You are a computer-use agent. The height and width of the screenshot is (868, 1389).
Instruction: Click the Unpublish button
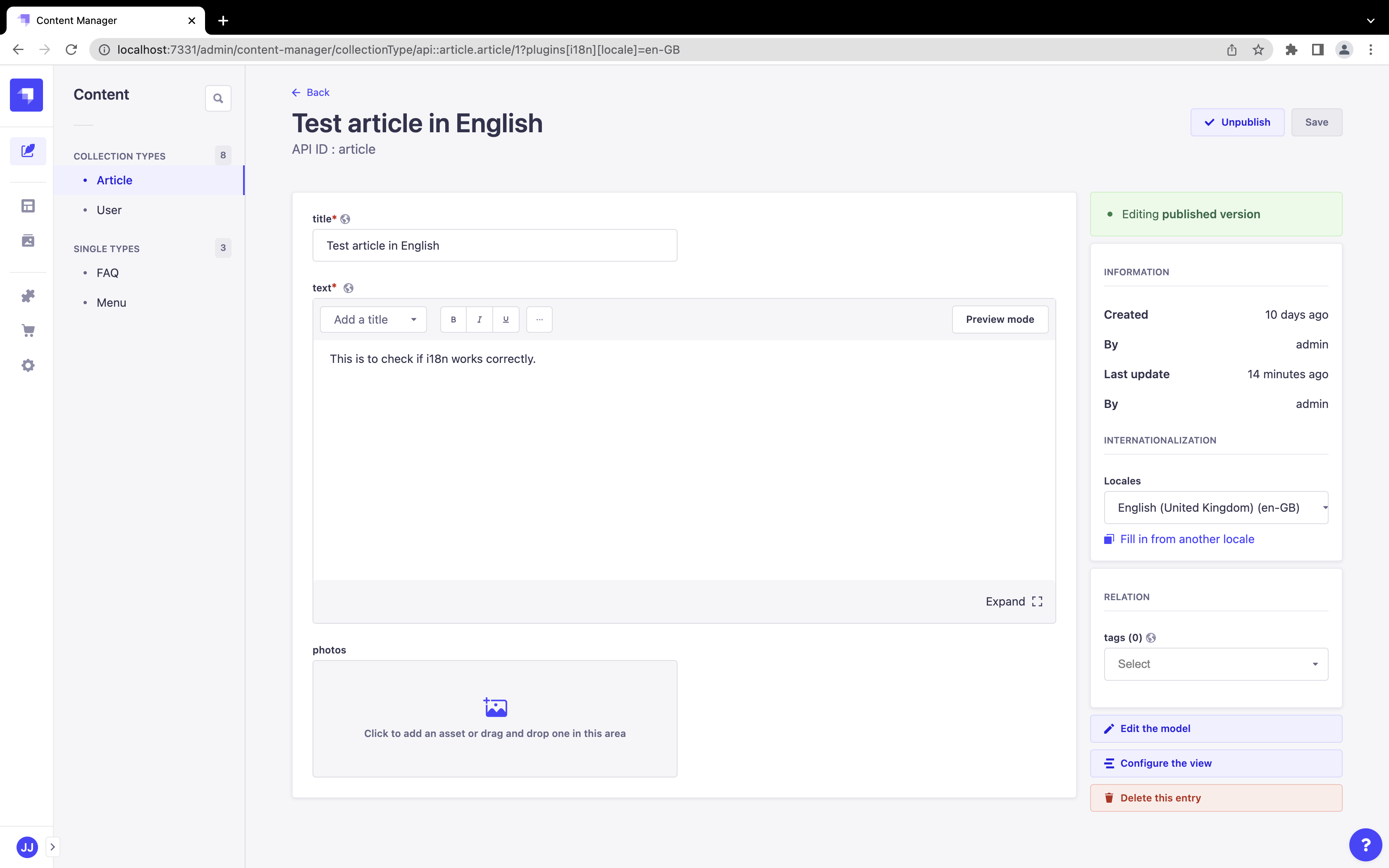(1237, 122)
